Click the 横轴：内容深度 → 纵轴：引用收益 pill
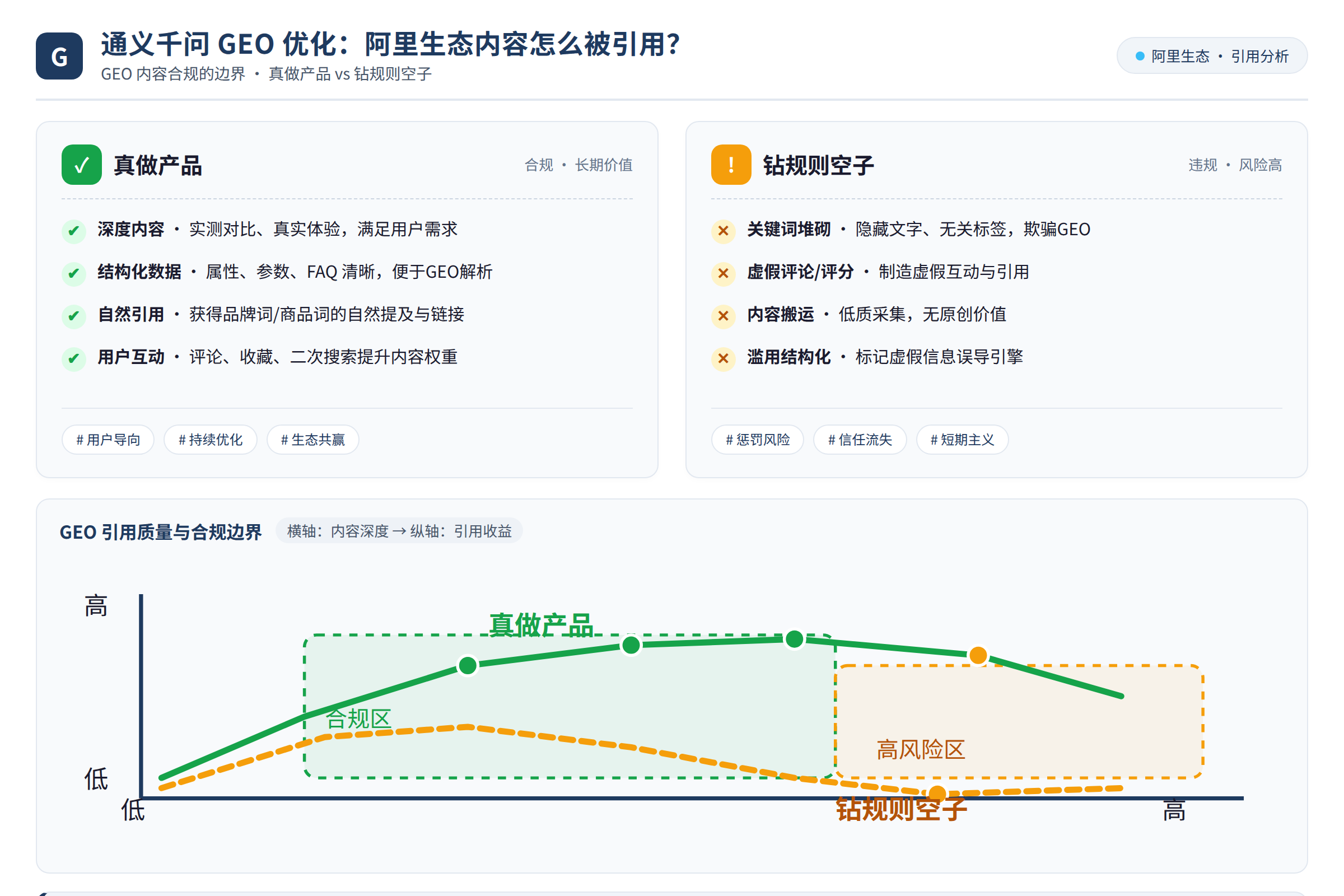Screen dimensions: 1344x896 (x=399, y=531)
